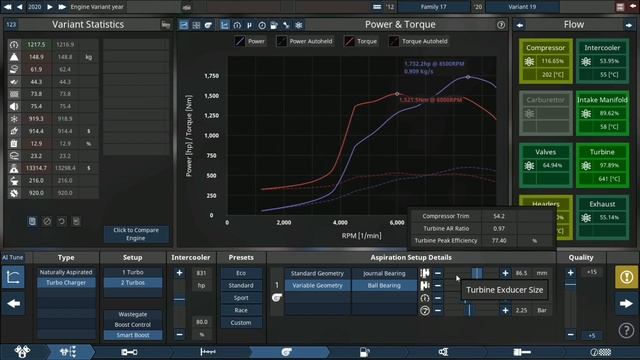
Task: Open the Variant 19 tab
Action: click(522, 7)
